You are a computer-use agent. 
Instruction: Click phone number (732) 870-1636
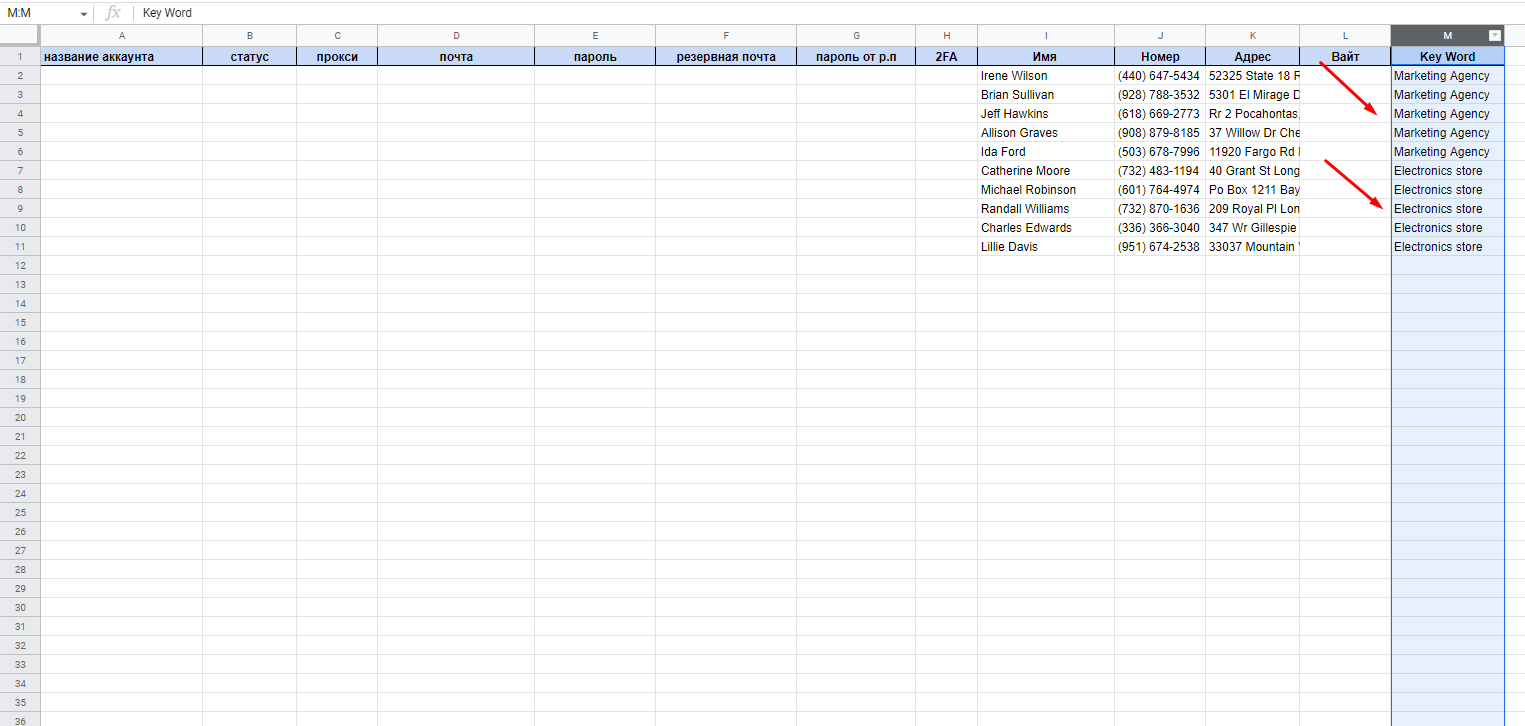pos(1160,209)
